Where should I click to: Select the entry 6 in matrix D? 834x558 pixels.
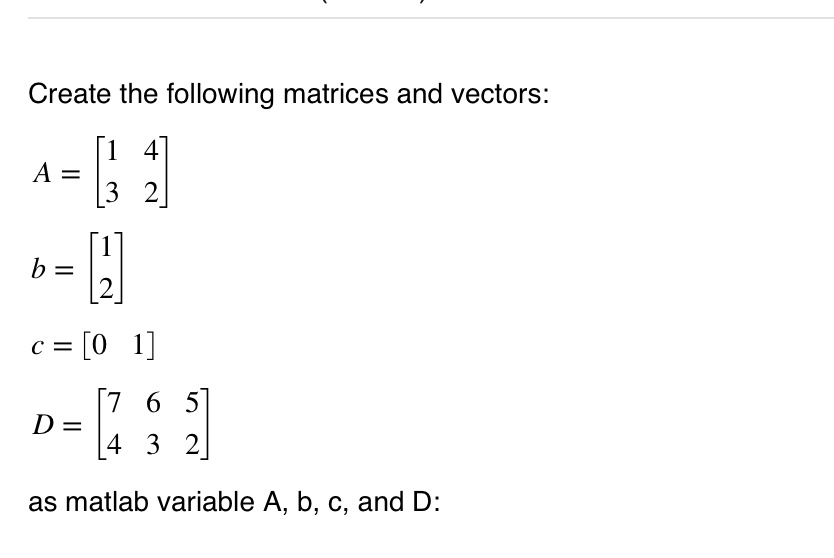point(153,402)
